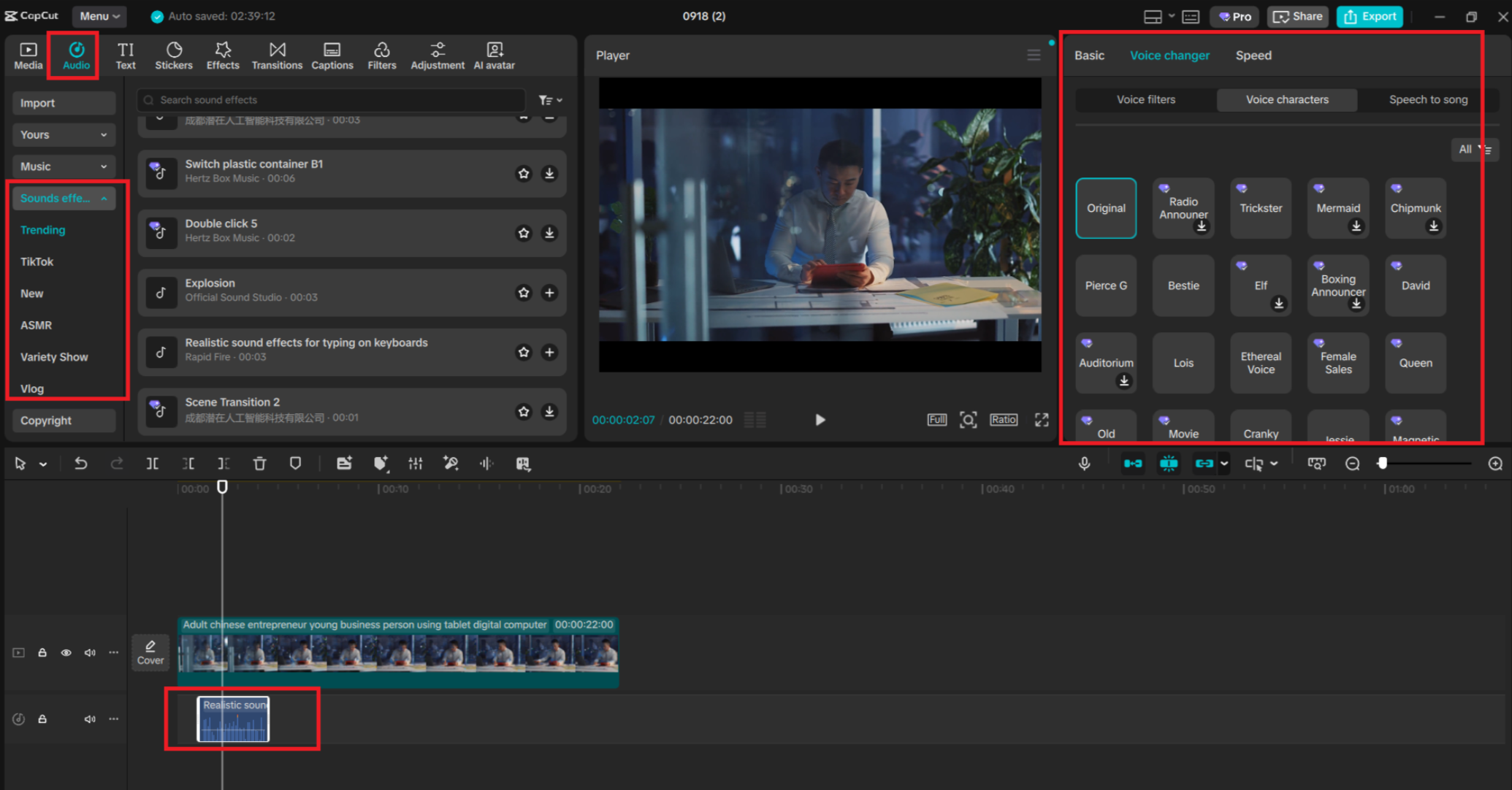Image resolution: width=1512 pixels, height=790 pixels.
Task: Open the Music category dropdown
Action: click(x=64, y=166)
